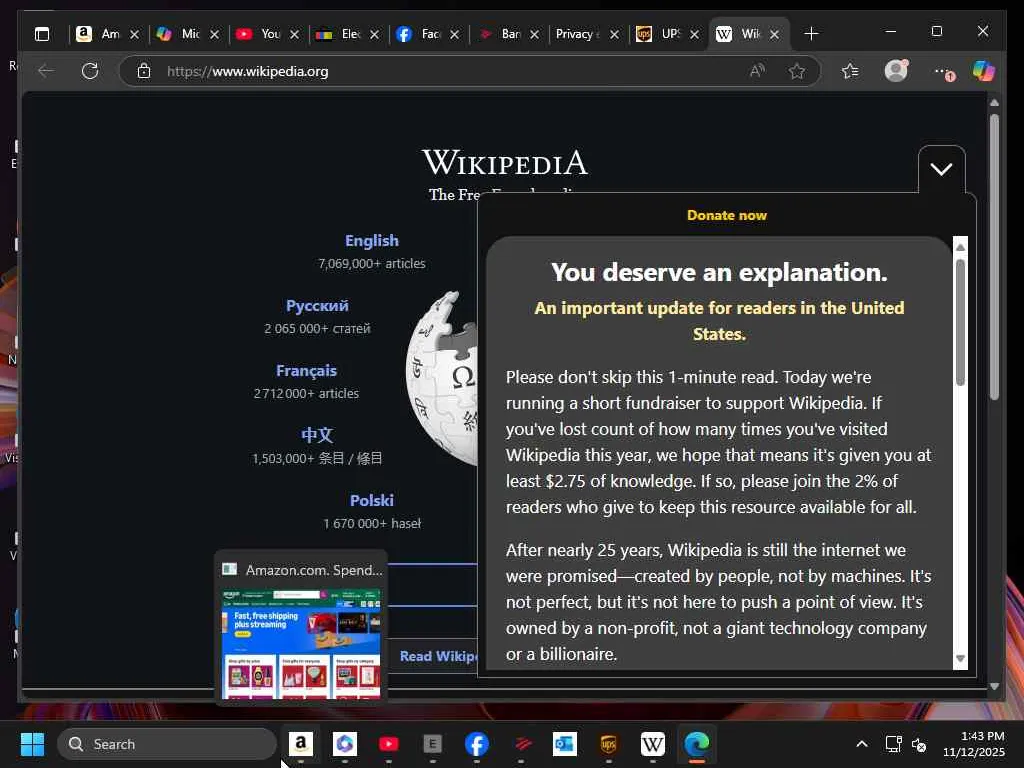Open Microsoft Edge from the taskbar
The height and width of the screenshot is (768, 1024).
[x=697, y=744]
